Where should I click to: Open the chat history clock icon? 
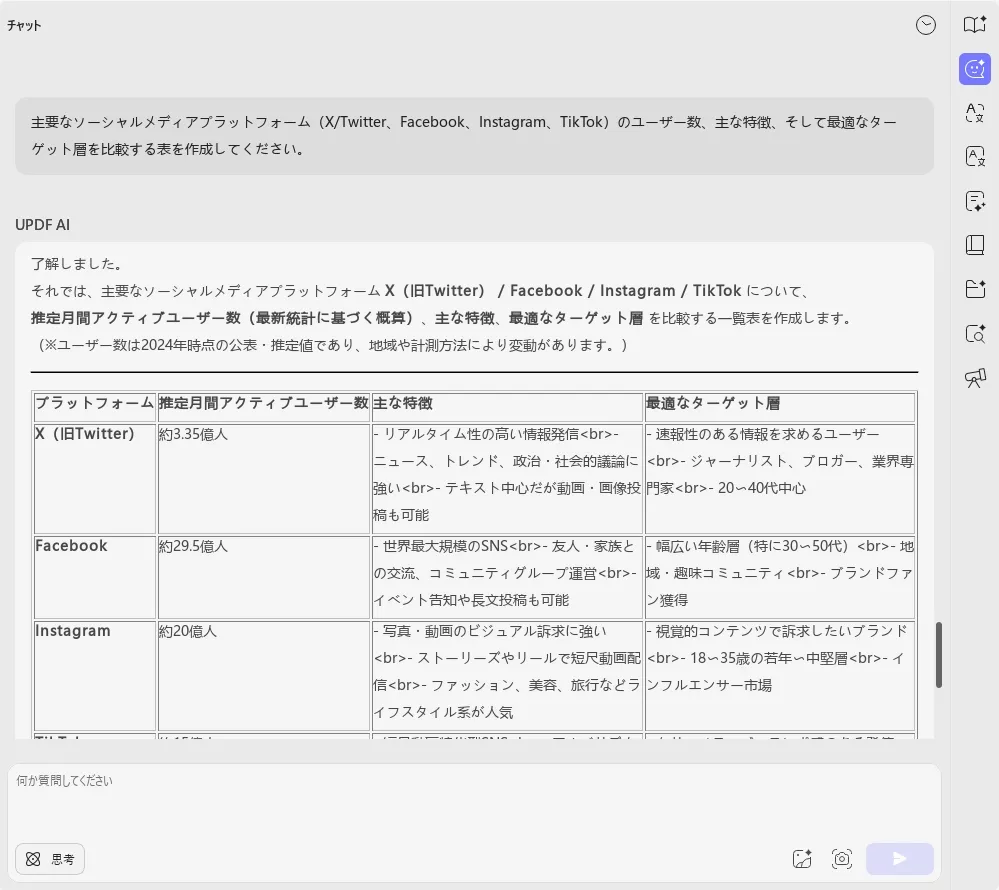[926, 26]
